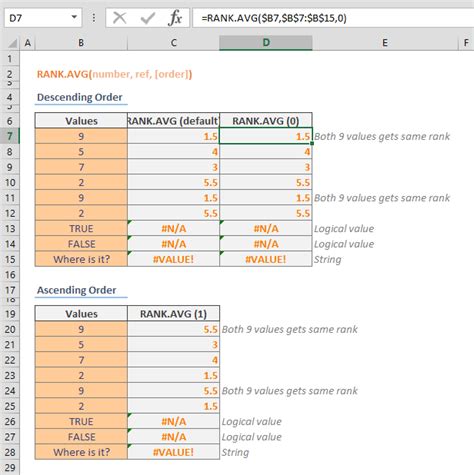Image resolution: width=474 pixels, height=475 pixels.
Task: Select column B header
Action: pyautogui.click(x=81, y=43)
